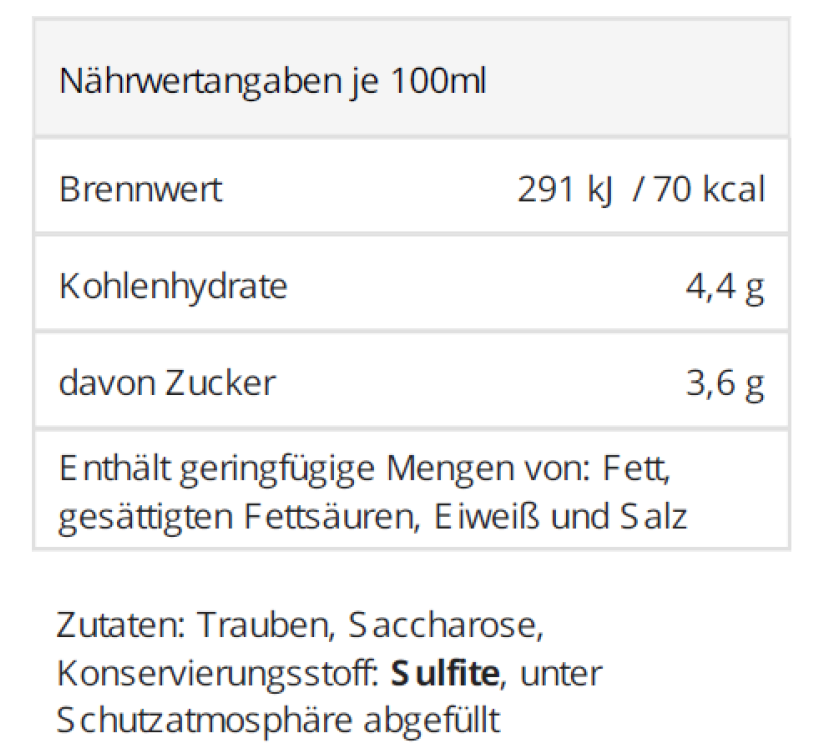Click the 4,4 g carbohydrate value
Image resolution: width=819 pixels, height=749 pixels.
[x=724, y=287]
